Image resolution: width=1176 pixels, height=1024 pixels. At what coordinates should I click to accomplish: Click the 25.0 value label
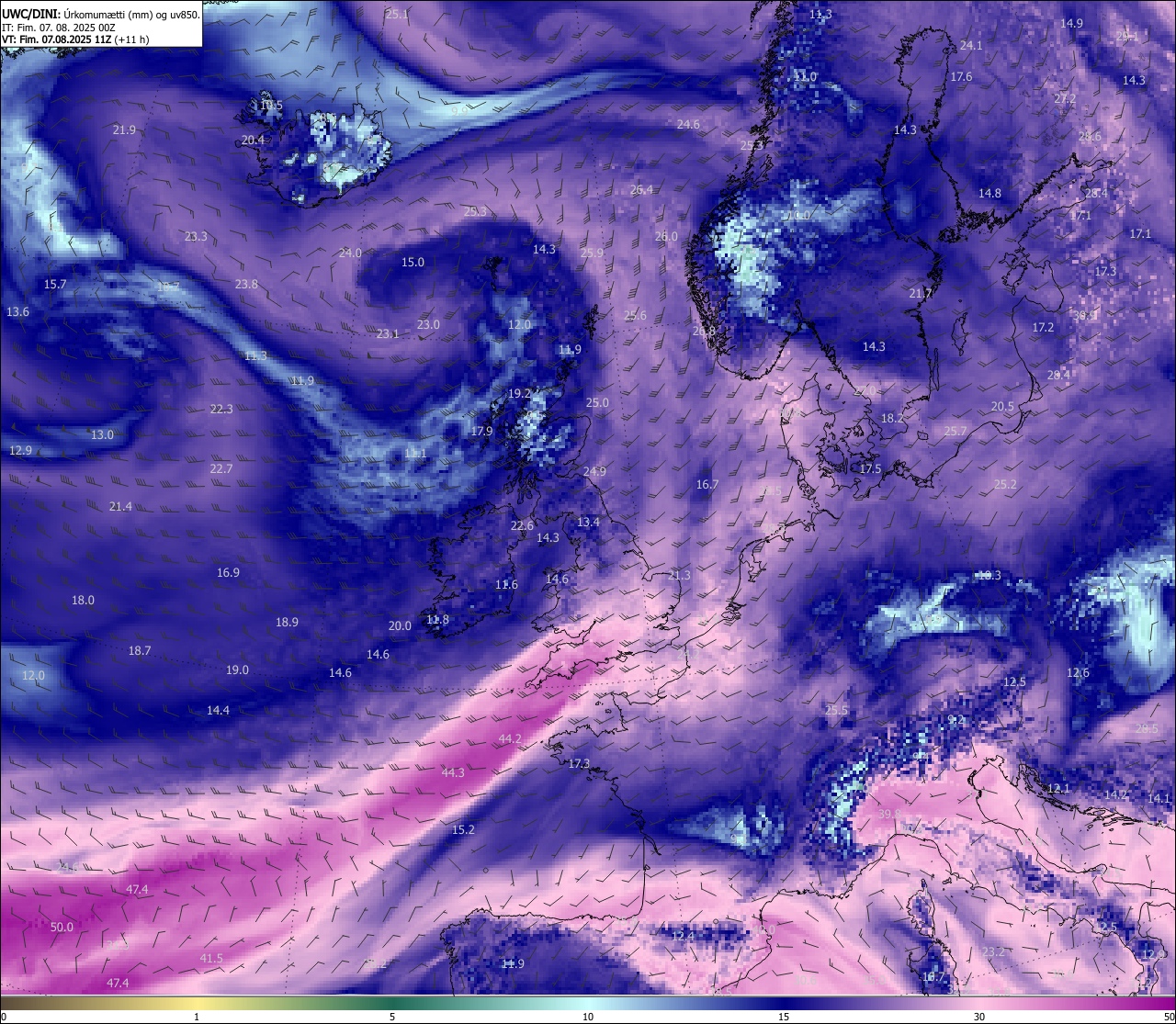coord(597,403)
